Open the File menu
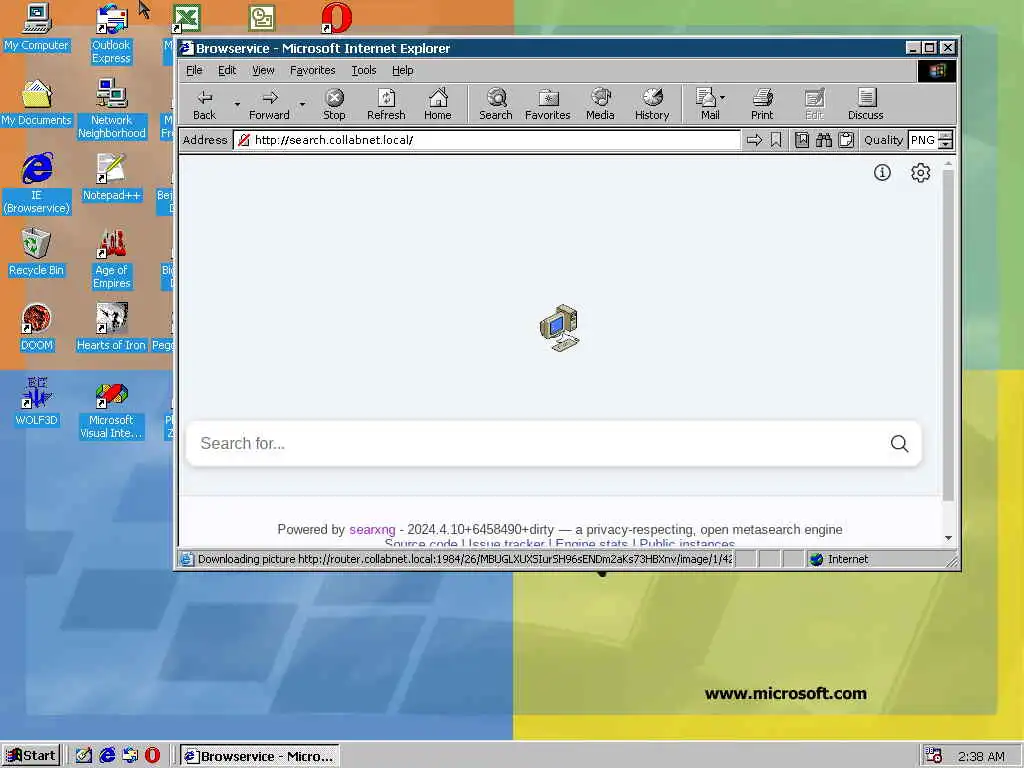Screen dimensions: 1024x768 194,70
